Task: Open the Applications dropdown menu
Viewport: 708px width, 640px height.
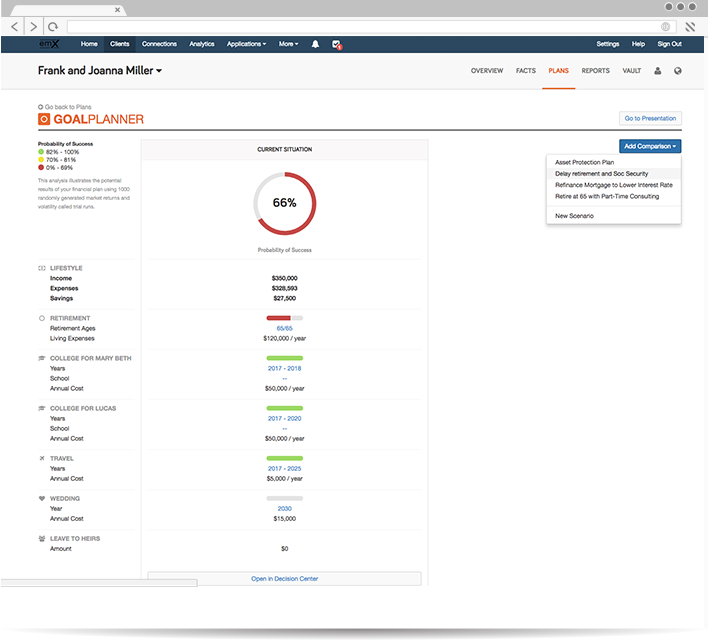Action: [246, 44]
